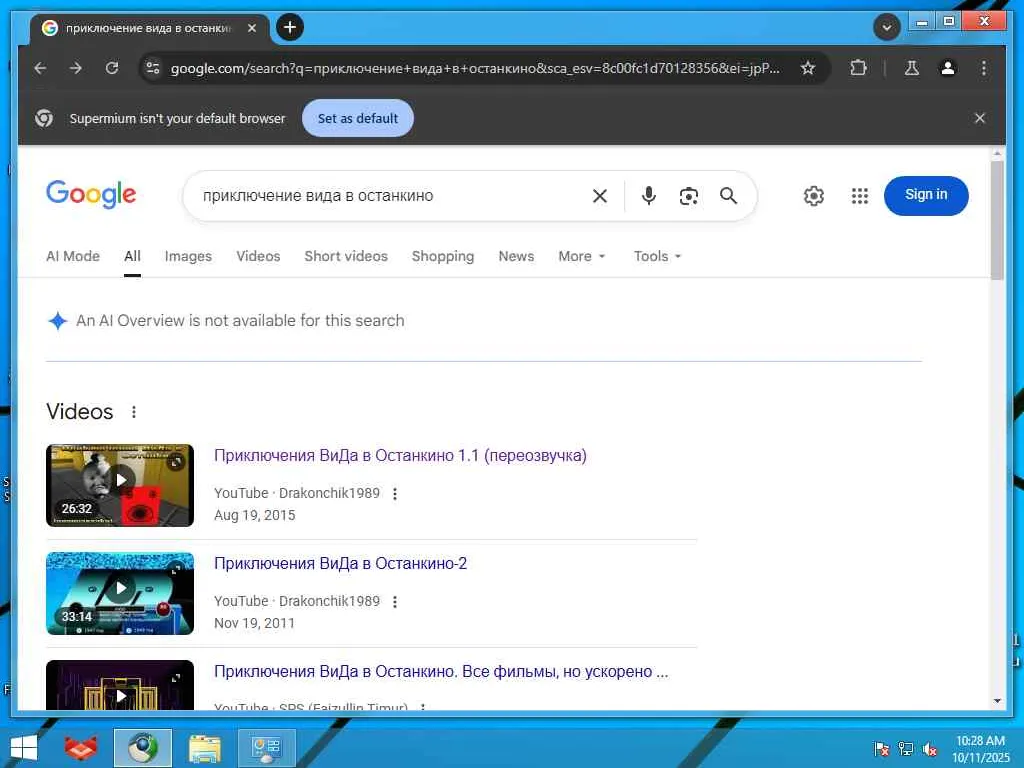Switch to the Short videos tab
This screenshot has width=1024, height=768.
point(346,256)
